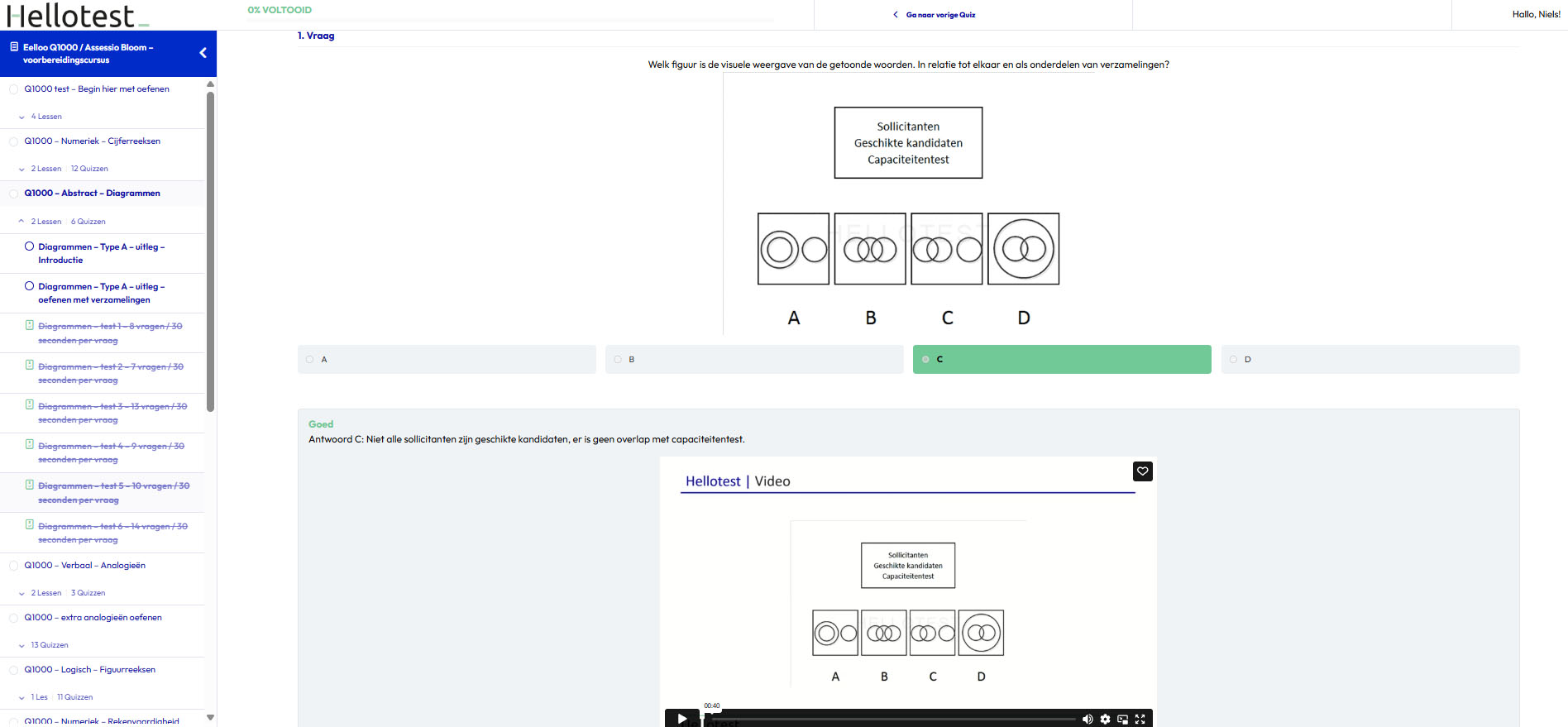Play the Hellotest explanation video
This screenshot has width=1568, height=727.
click(x=681, y=718)
